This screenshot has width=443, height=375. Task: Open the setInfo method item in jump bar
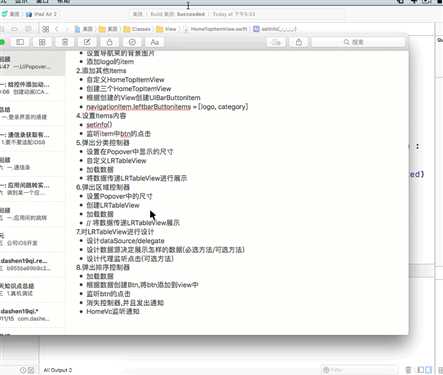pyautogui.click(x=275, y=29)
